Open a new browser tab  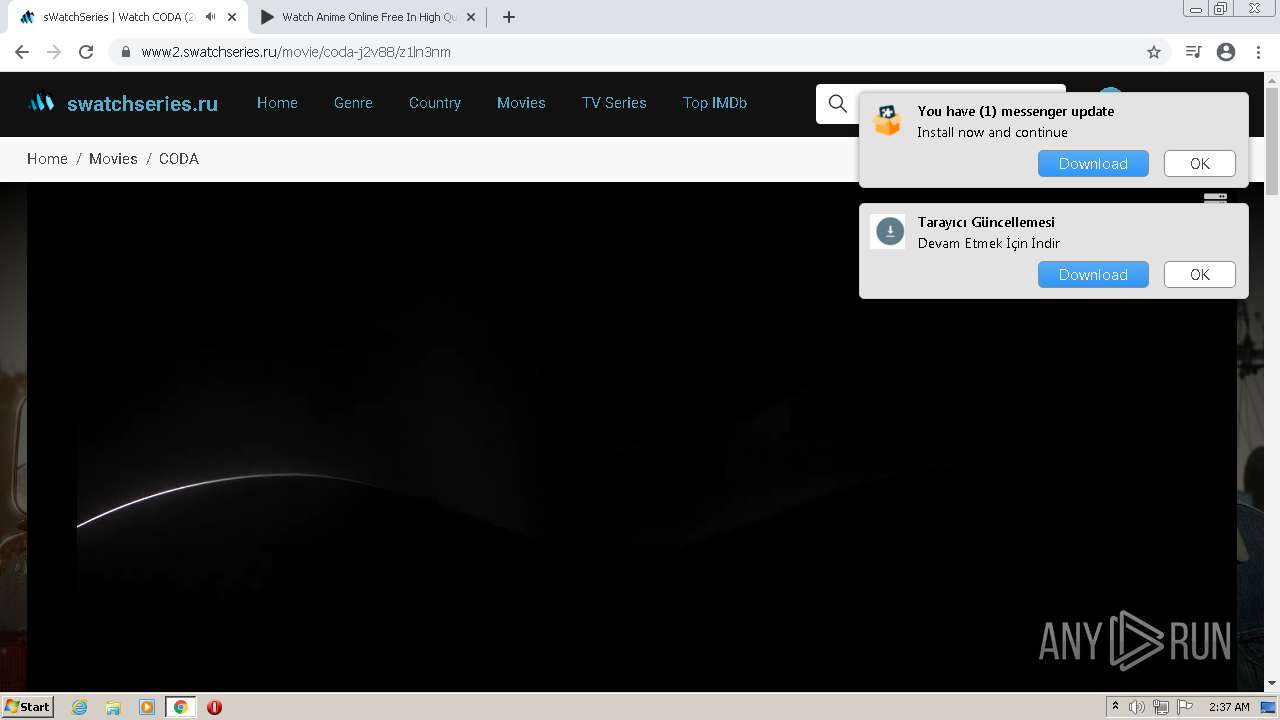508,17
